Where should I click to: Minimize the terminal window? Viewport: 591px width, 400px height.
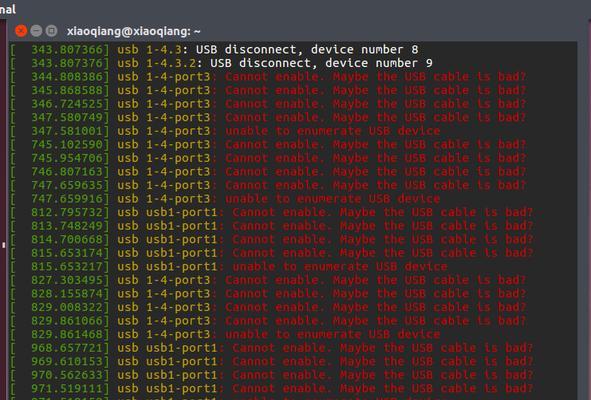pos(36,31)
